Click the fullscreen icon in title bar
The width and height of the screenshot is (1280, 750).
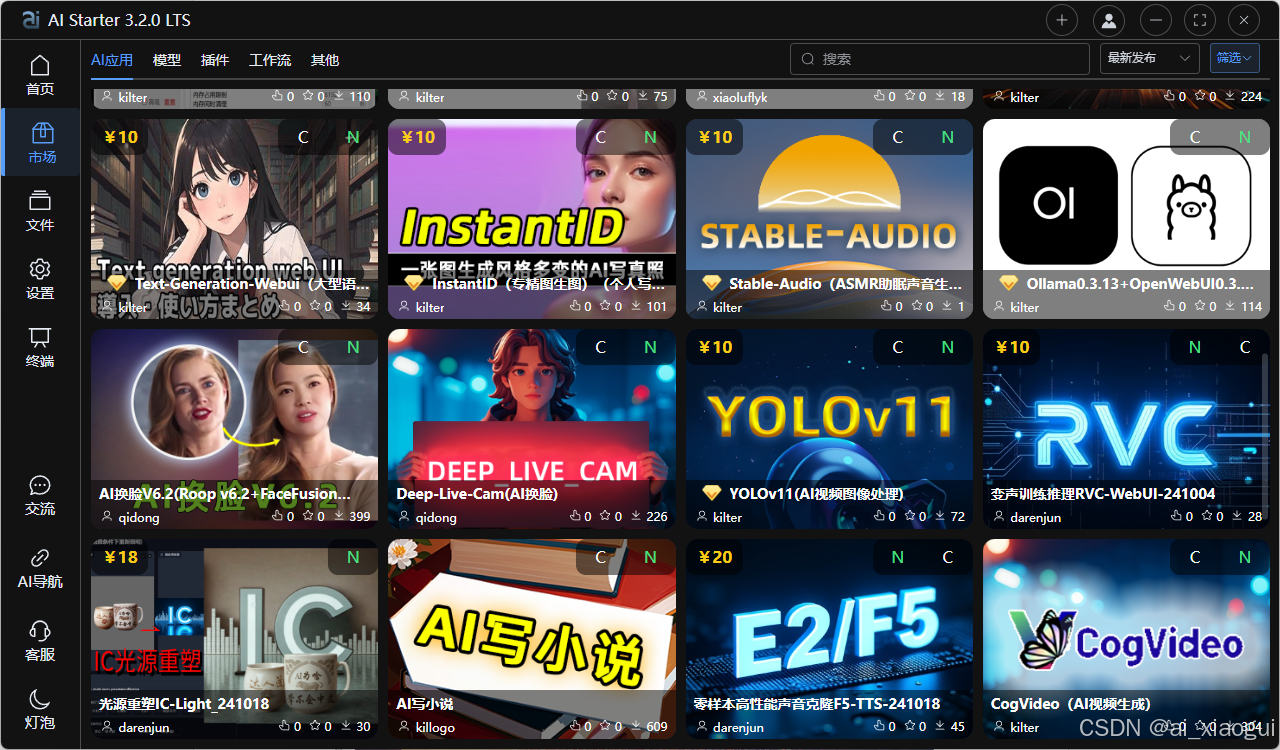[1200, 19]
